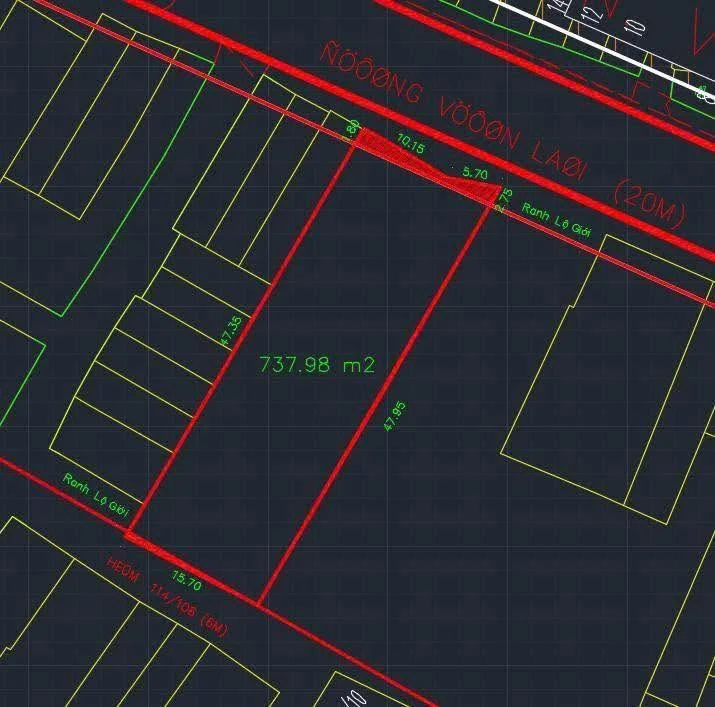
Task: Select the red HEOM 114/105 (6M) label
Action: [167, 597]
